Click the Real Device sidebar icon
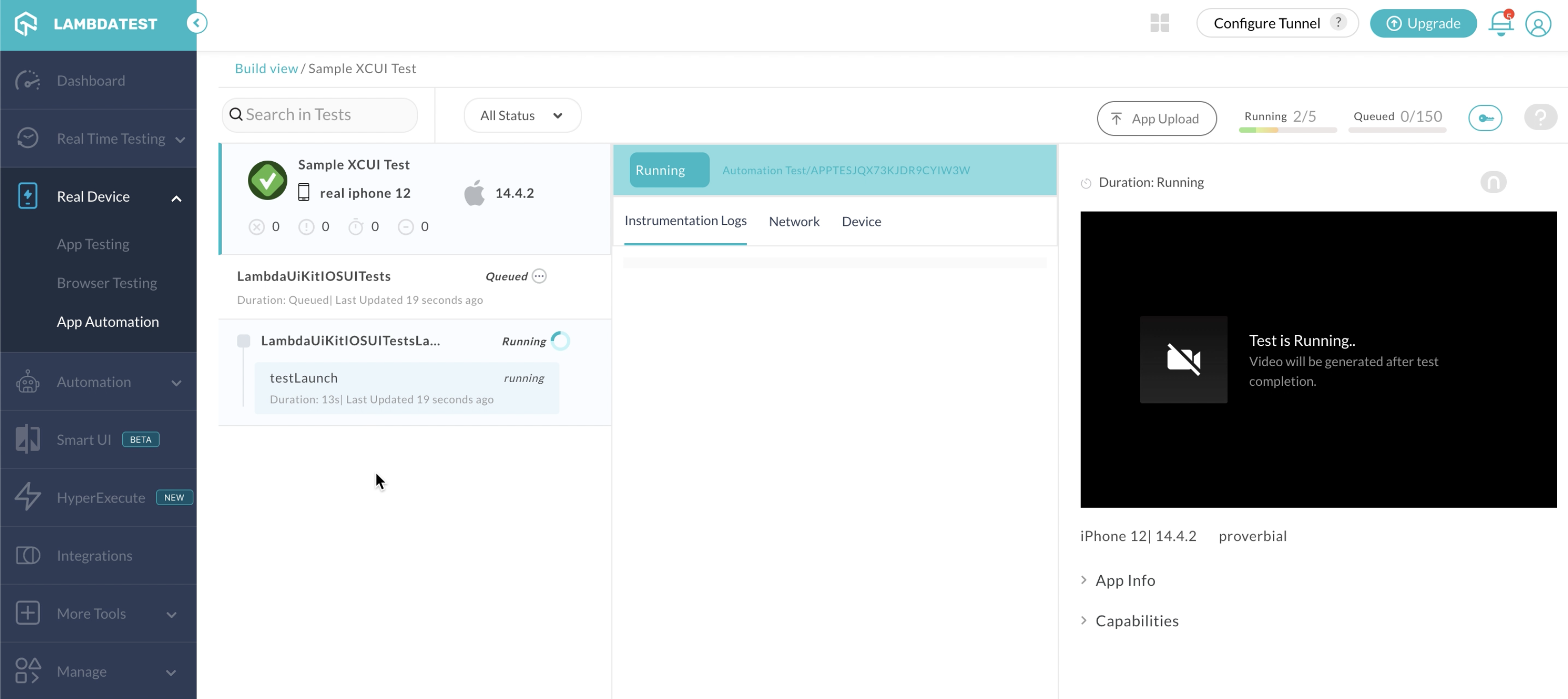 [27, 197]
